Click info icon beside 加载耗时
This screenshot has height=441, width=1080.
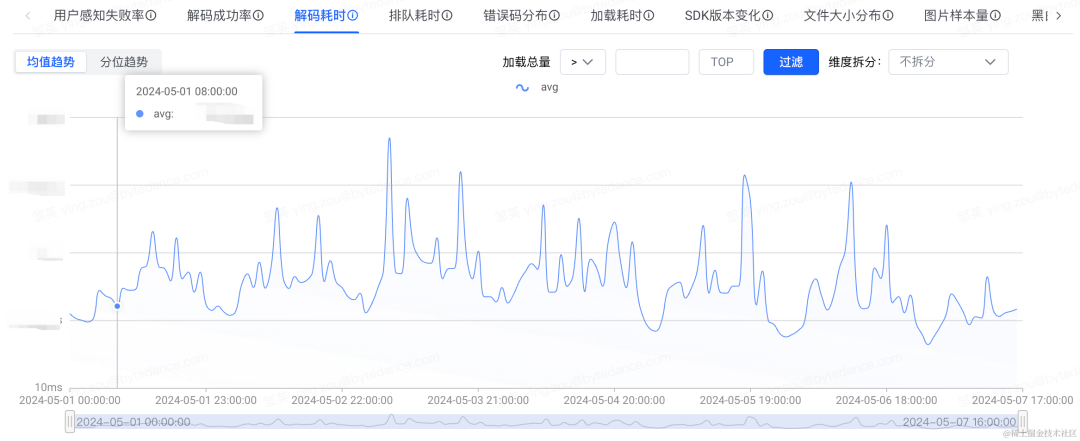(x=649, y=15)
